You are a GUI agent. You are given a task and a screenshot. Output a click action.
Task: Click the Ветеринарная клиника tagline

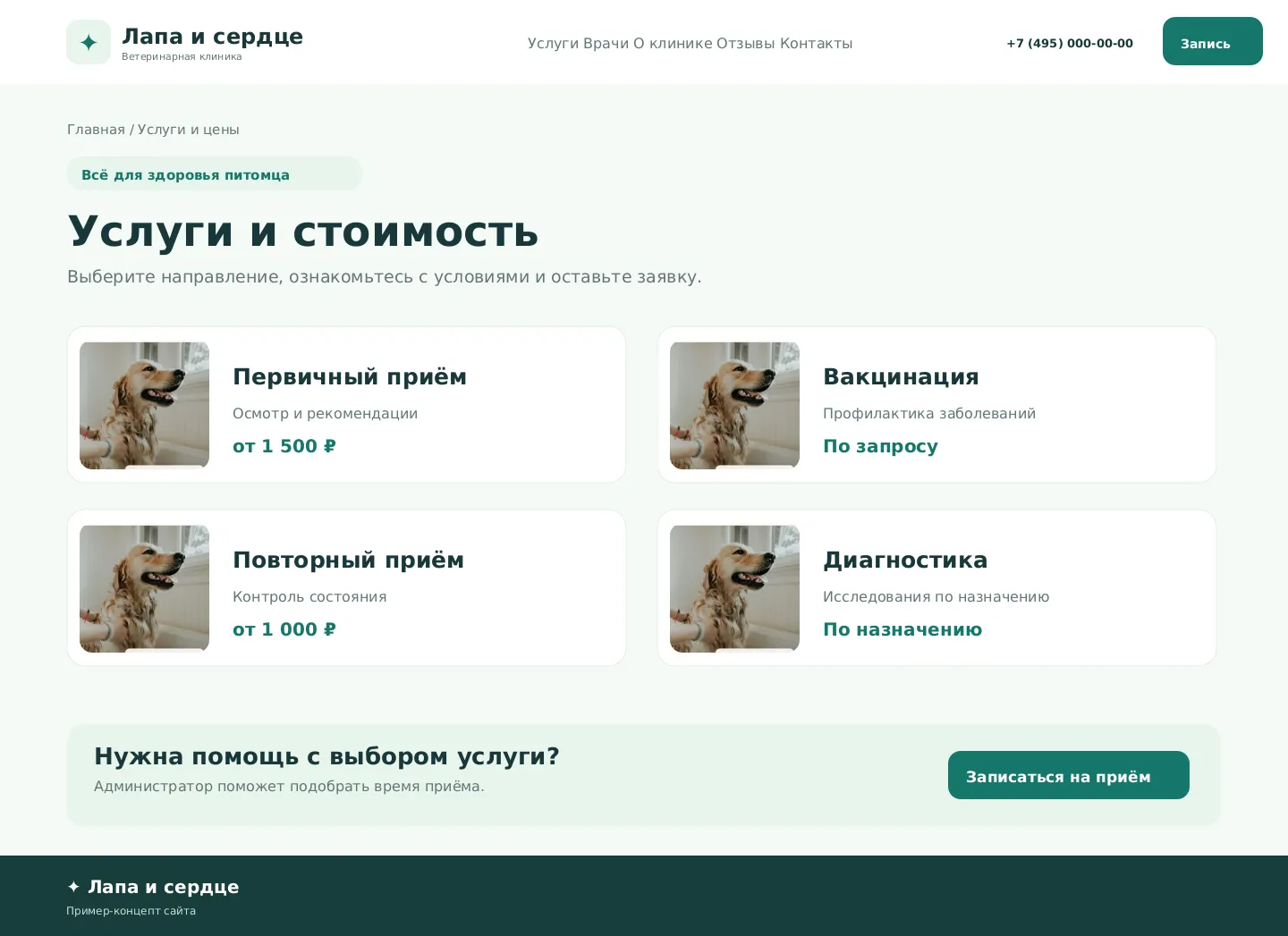182,56
